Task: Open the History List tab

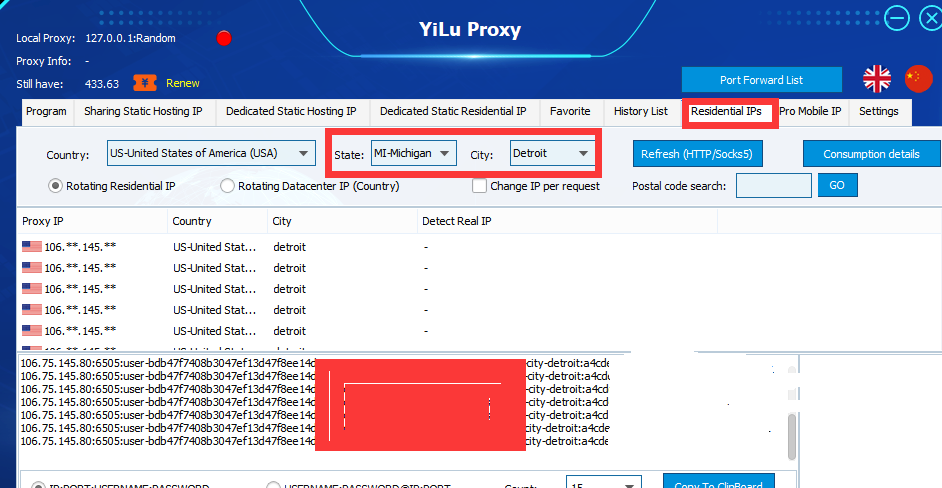Action: pos(641,112)
